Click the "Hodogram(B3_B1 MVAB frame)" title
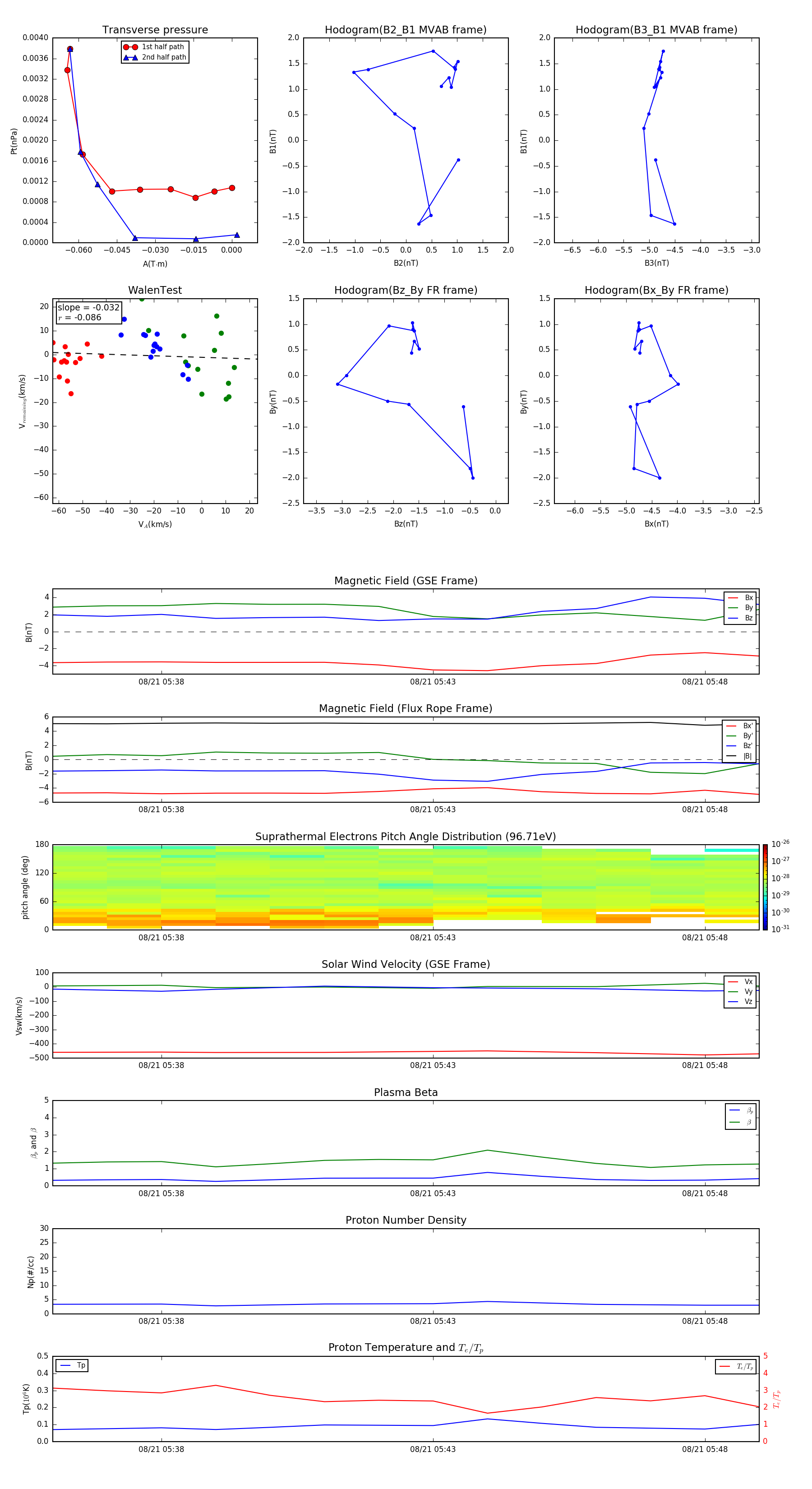The width and height of the screenshot is (812, 1489). (x=656, y=30)
